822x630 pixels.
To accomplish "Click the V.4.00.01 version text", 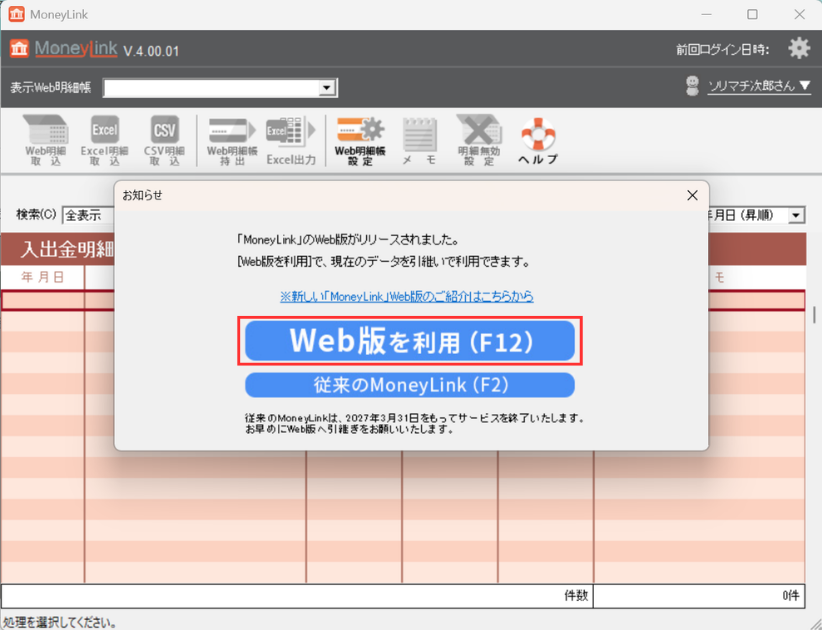I will pos(151,51).
